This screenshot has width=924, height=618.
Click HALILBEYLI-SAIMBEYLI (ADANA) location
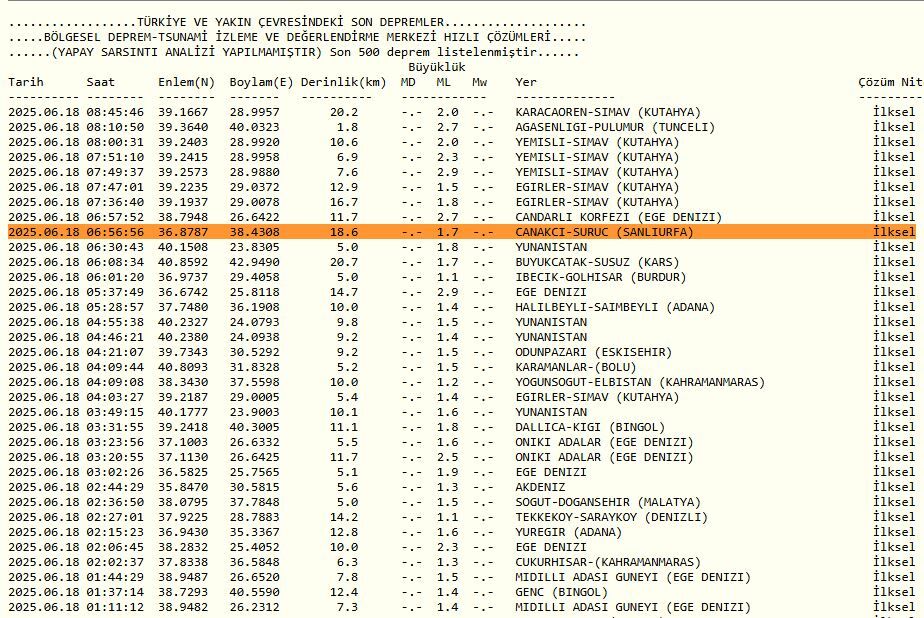(615, 307)
